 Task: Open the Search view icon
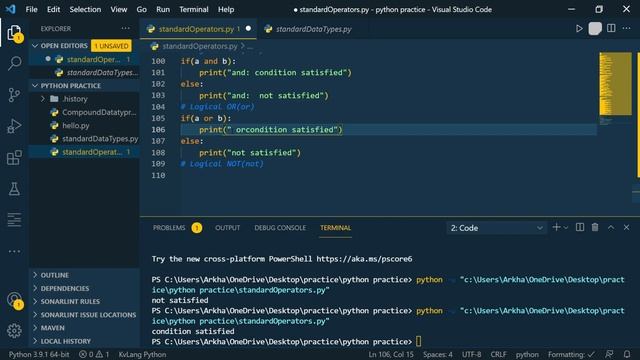tap(14, 63)
